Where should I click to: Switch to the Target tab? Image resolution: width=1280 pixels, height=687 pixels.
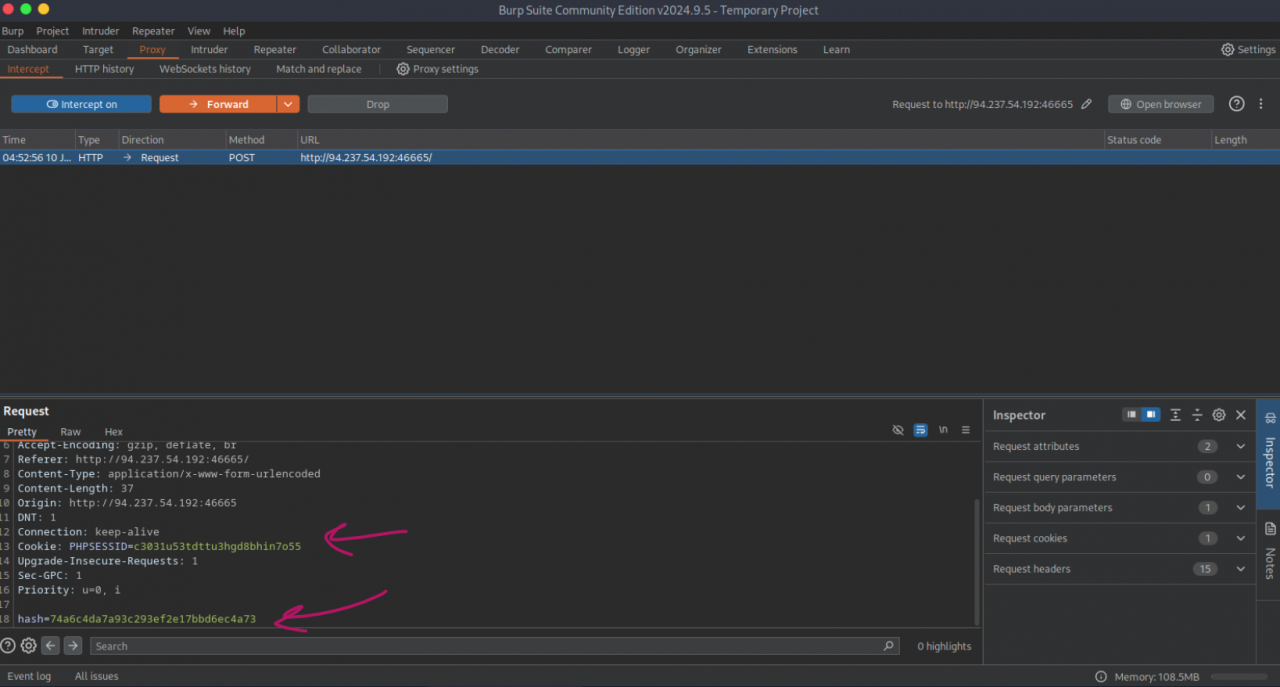point(98,49)
